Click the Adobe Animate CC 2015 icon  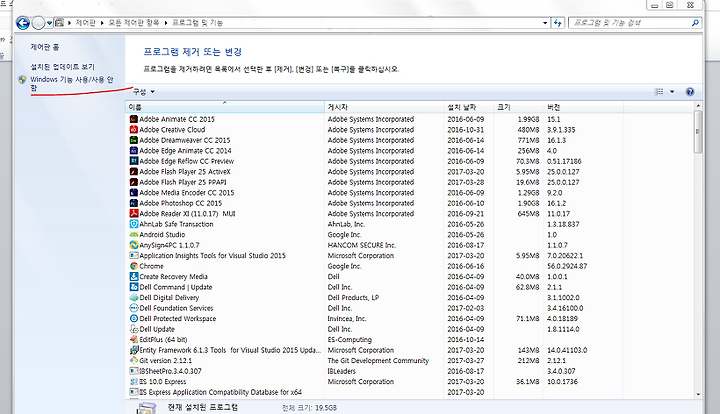coord(134,119)
